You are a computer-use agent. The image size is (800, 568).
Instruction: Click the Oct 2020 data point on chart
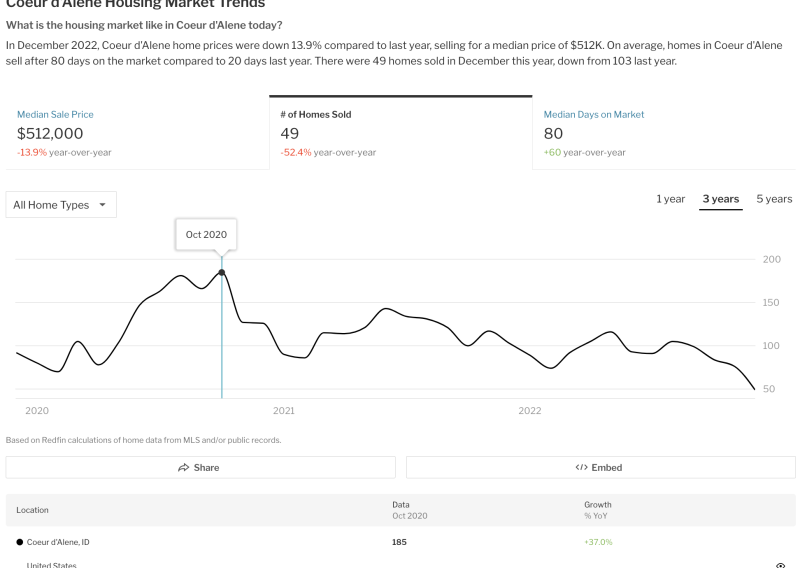point(222,272)
